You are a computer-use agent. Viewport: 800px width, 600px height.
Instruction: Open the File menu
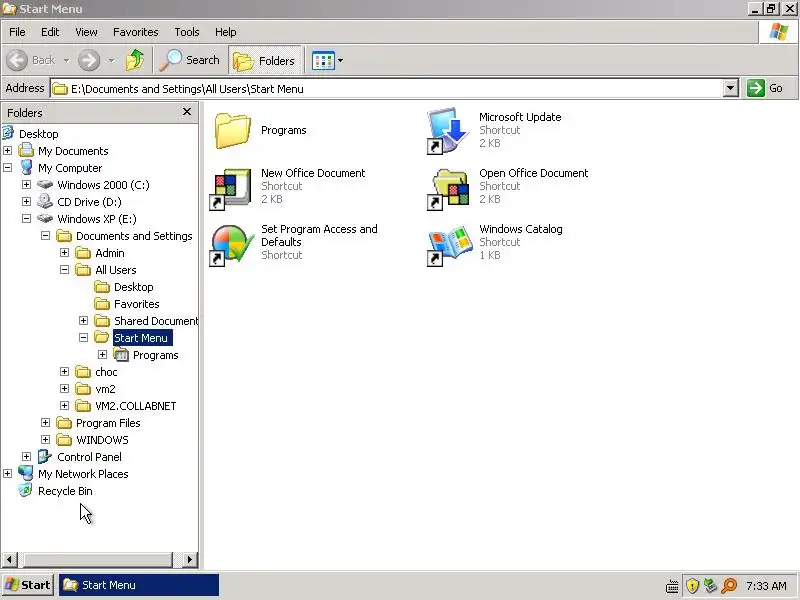pyautogui.click(x=17, y=32)
